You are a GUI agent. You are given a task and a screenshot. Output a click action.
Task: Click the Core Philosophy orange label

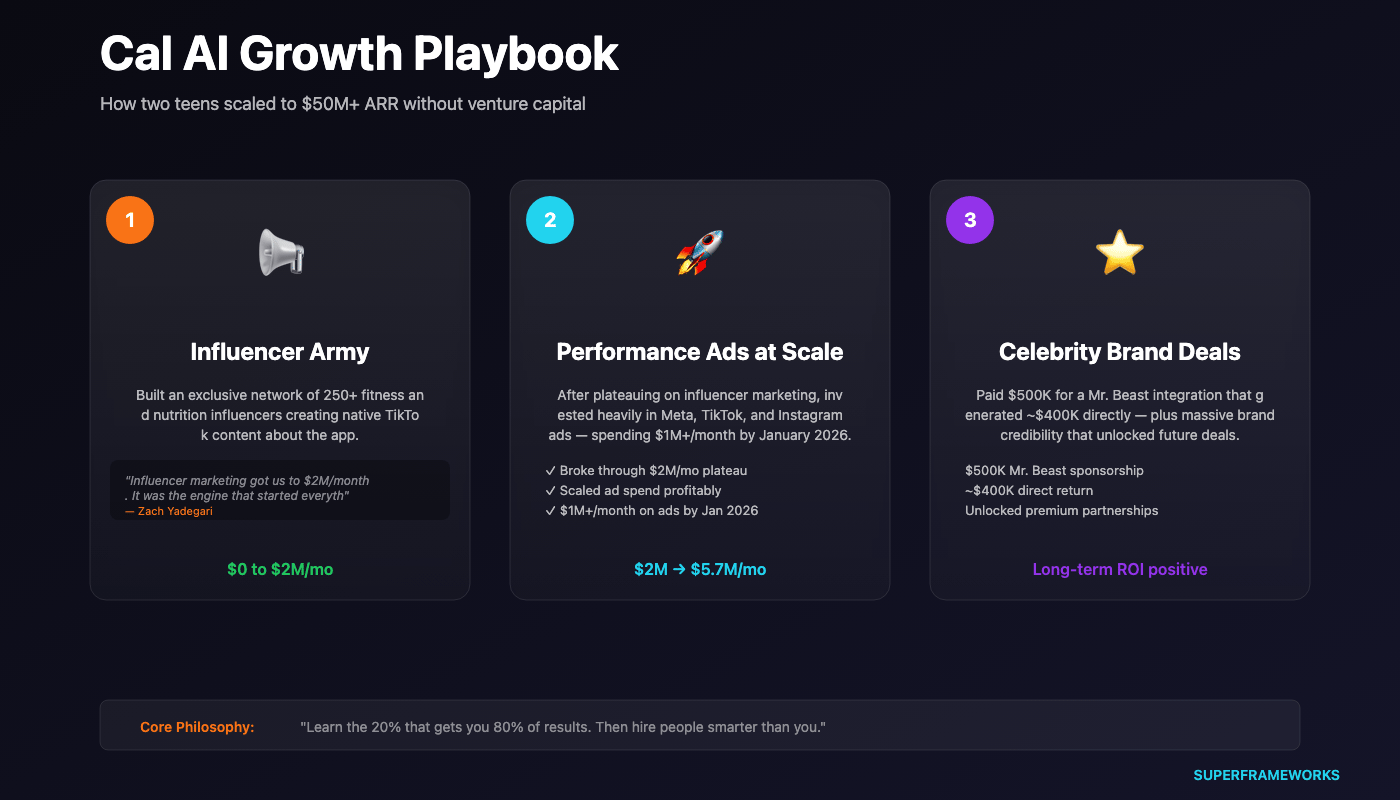pos(197,727)
